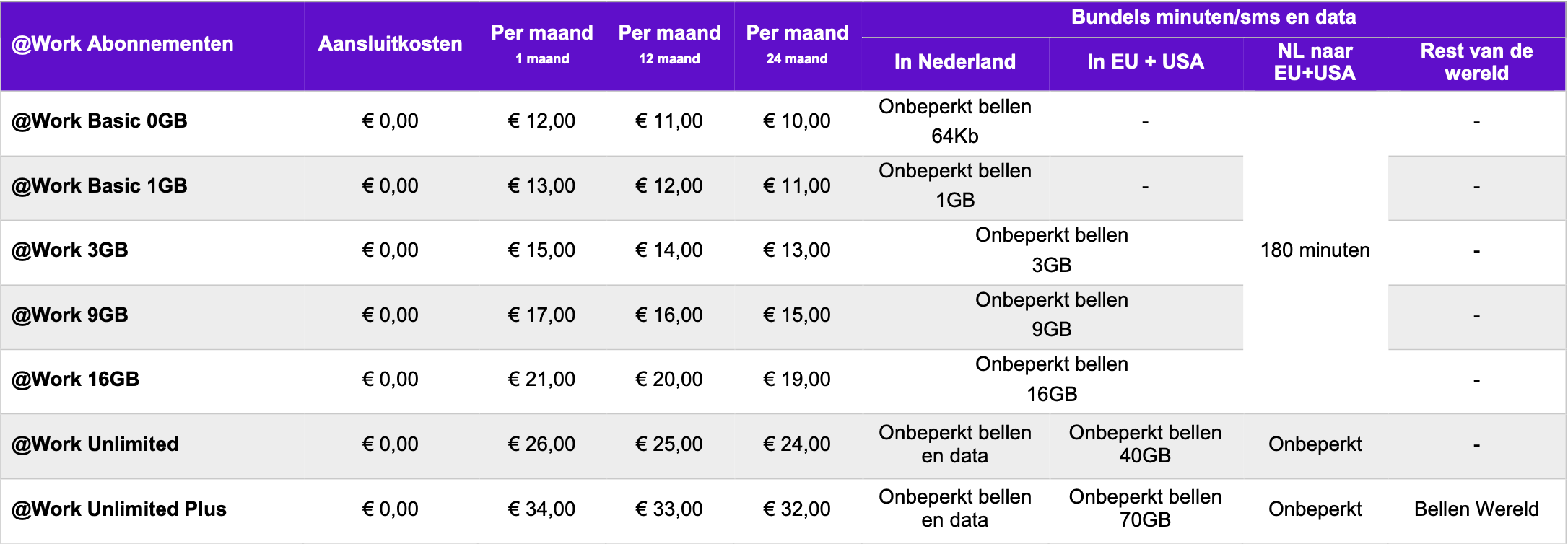The height and width of the screenshot is (544, 1568).
Task: Click the @Work Basic 1GB row label
Action: tap(100, 186)
